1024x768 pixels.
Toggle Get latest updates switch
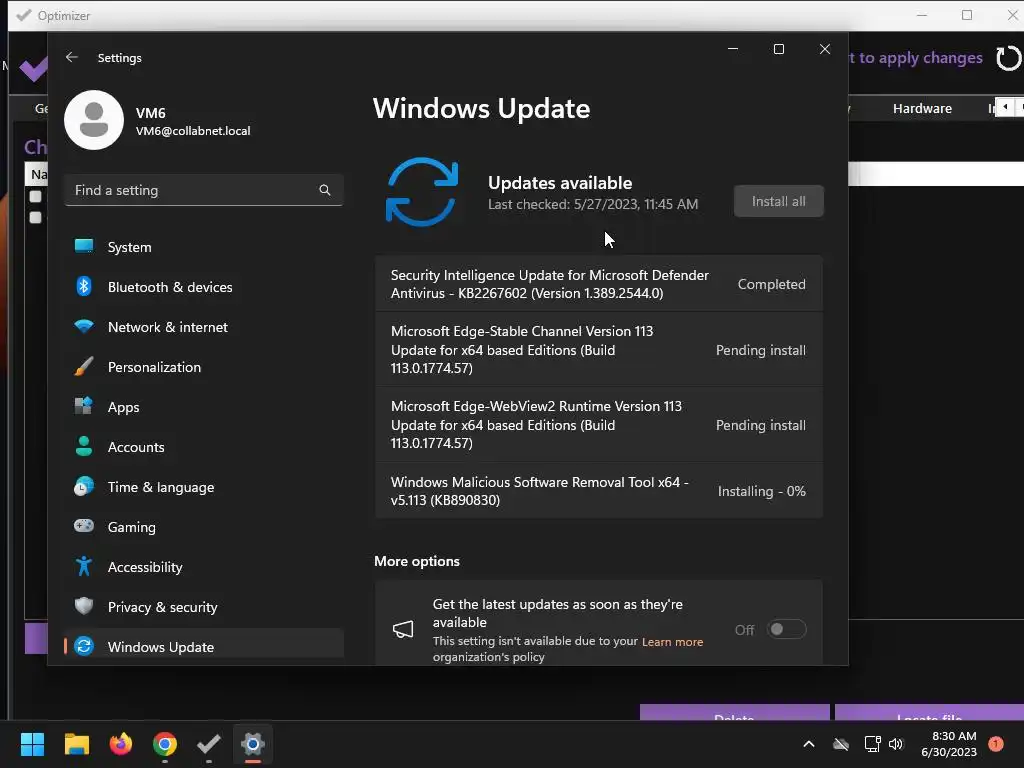[x=786, y=630]
